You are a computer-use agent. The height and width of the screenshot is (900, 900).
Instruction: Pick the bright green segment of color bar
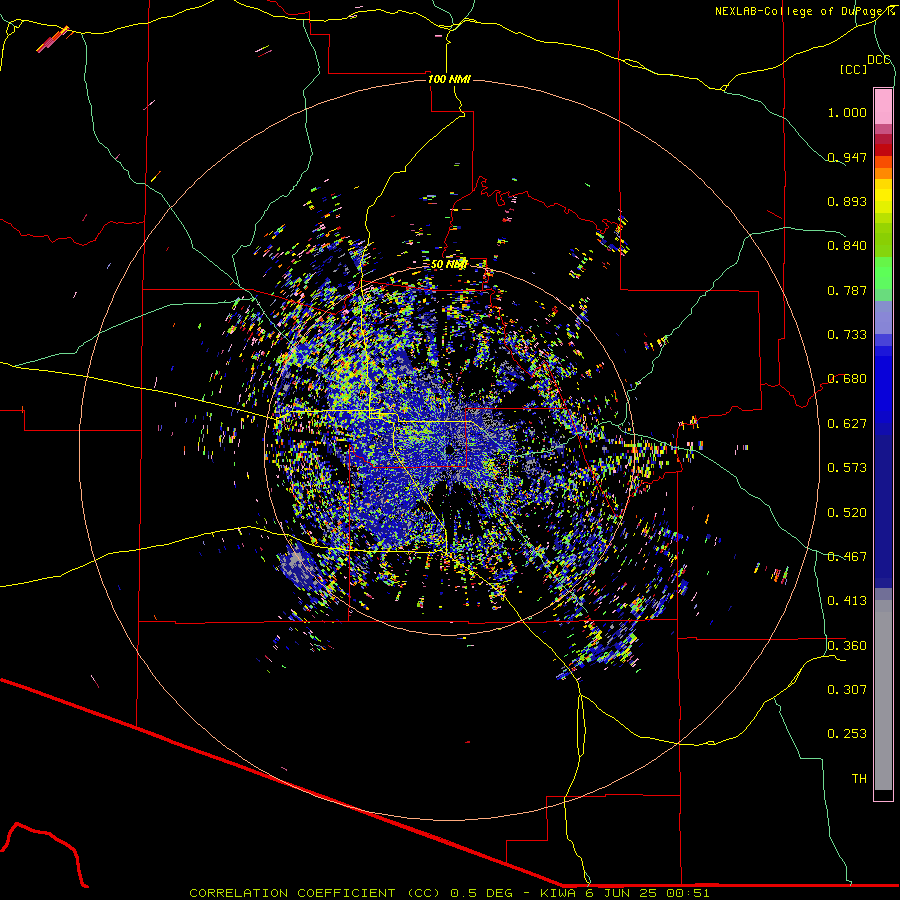[883, 273]
